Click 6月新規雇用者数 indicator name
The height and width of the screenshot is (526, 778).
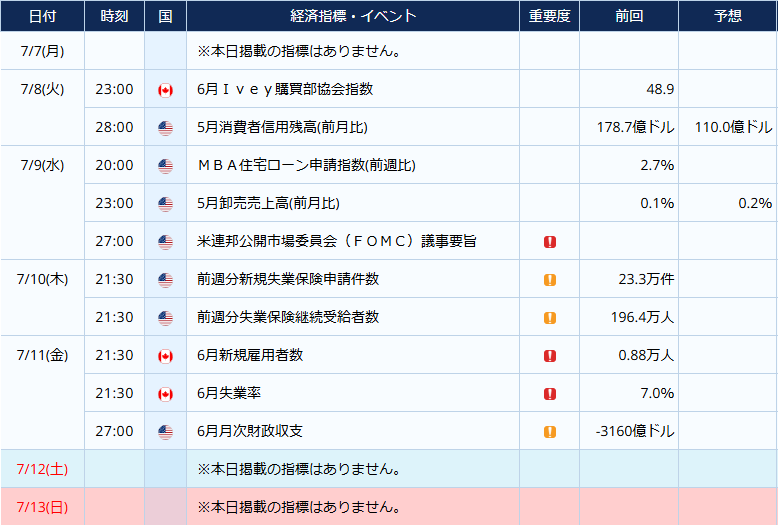[x=250, y=355]
